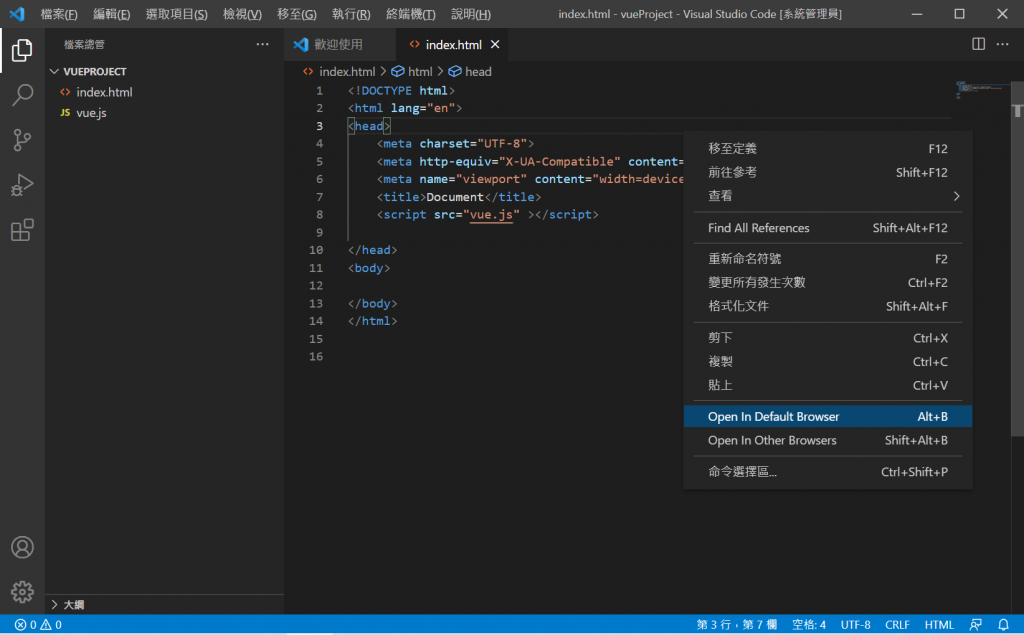Click the html breadcrumb segment
The image size is (1024, 635).
[x=413, y=72]
